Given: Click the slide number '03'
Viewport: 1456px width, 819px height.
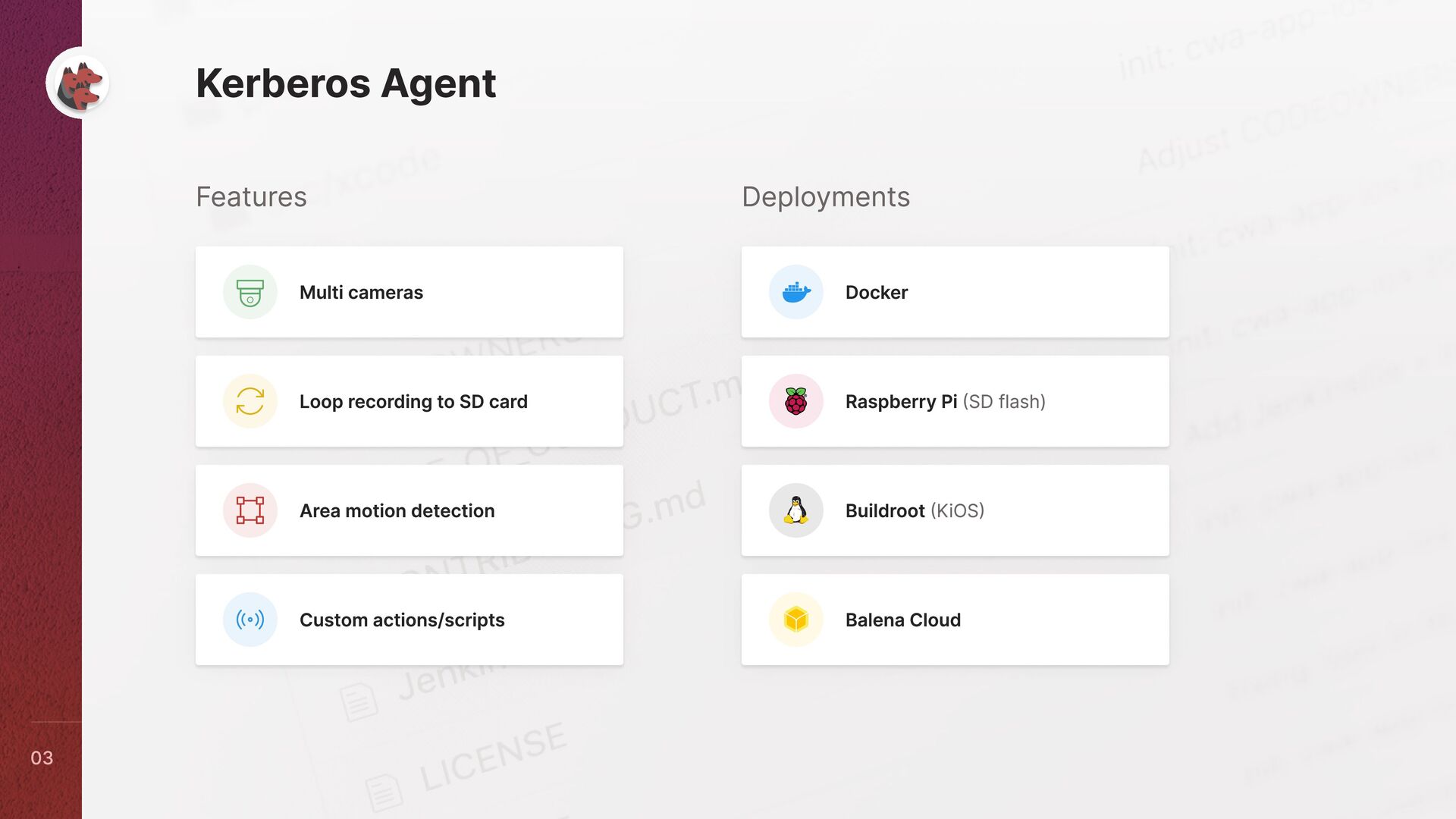Looking at the screenshot, I should point(42,758).
